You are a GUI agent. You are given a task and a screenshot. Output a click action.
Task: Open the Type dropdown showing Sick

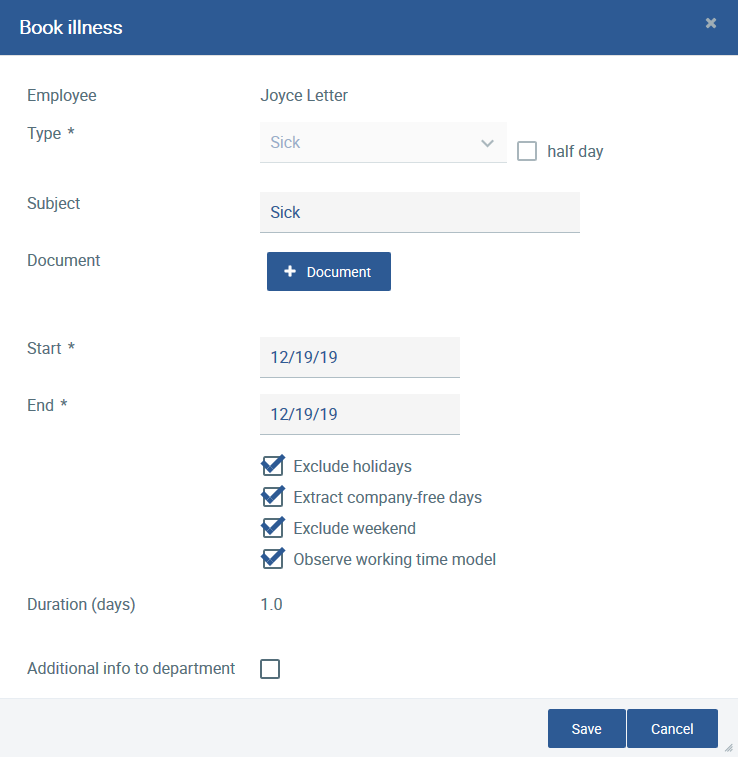coord(383,142)
